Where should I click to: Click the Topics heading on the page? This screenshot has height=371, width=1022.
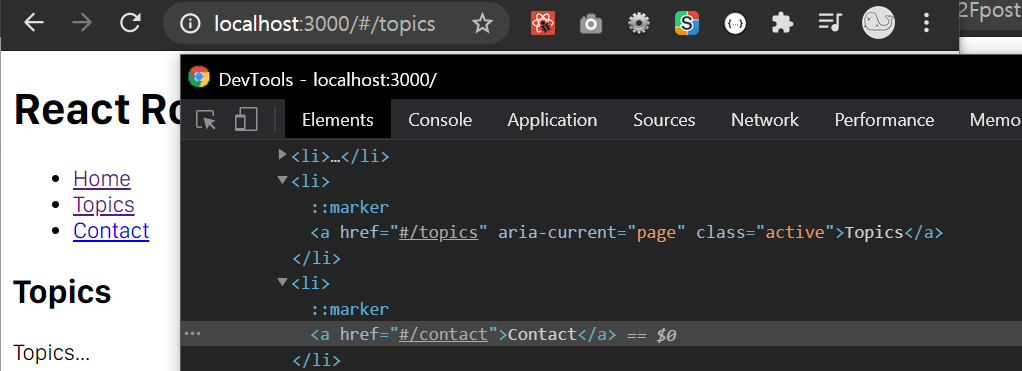click(63, 291)
